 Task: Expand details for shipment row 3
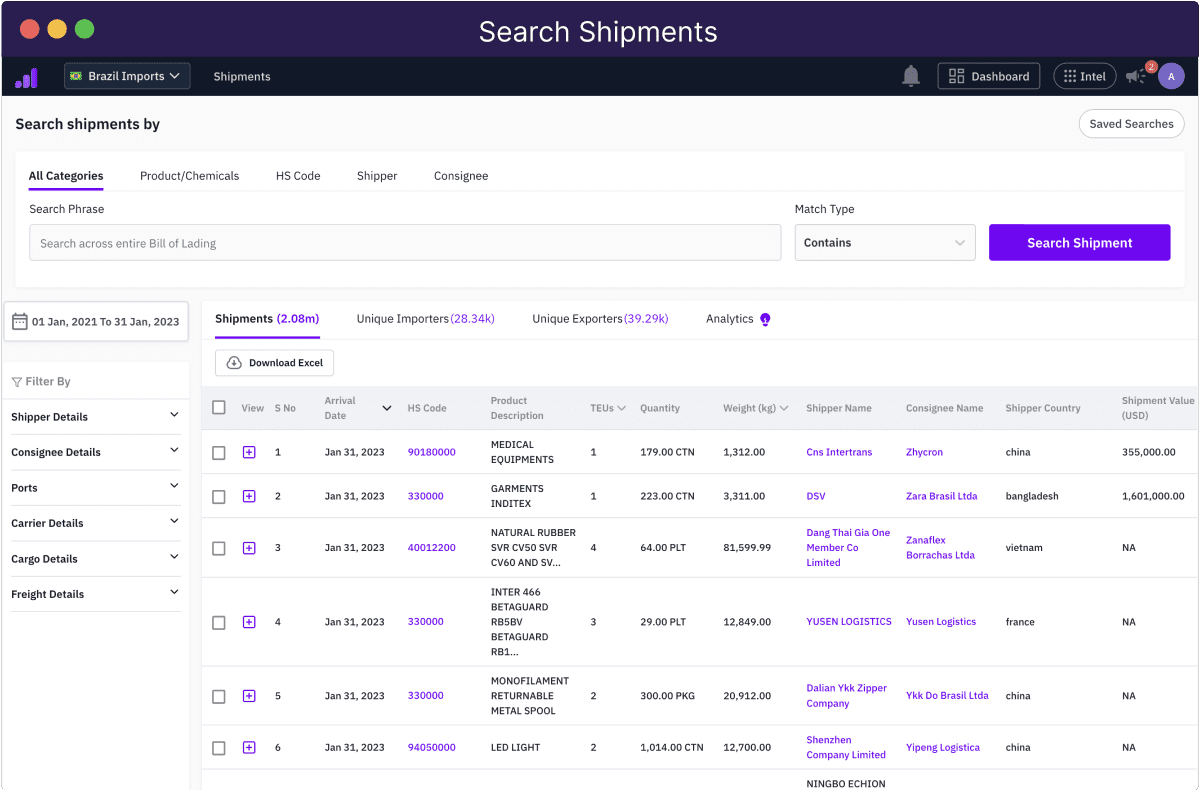point(249,548)
